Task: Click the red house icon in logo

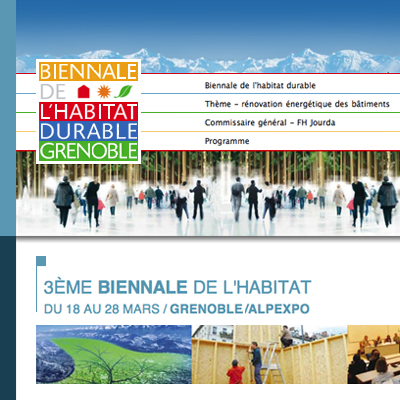Action: [83, 91]
